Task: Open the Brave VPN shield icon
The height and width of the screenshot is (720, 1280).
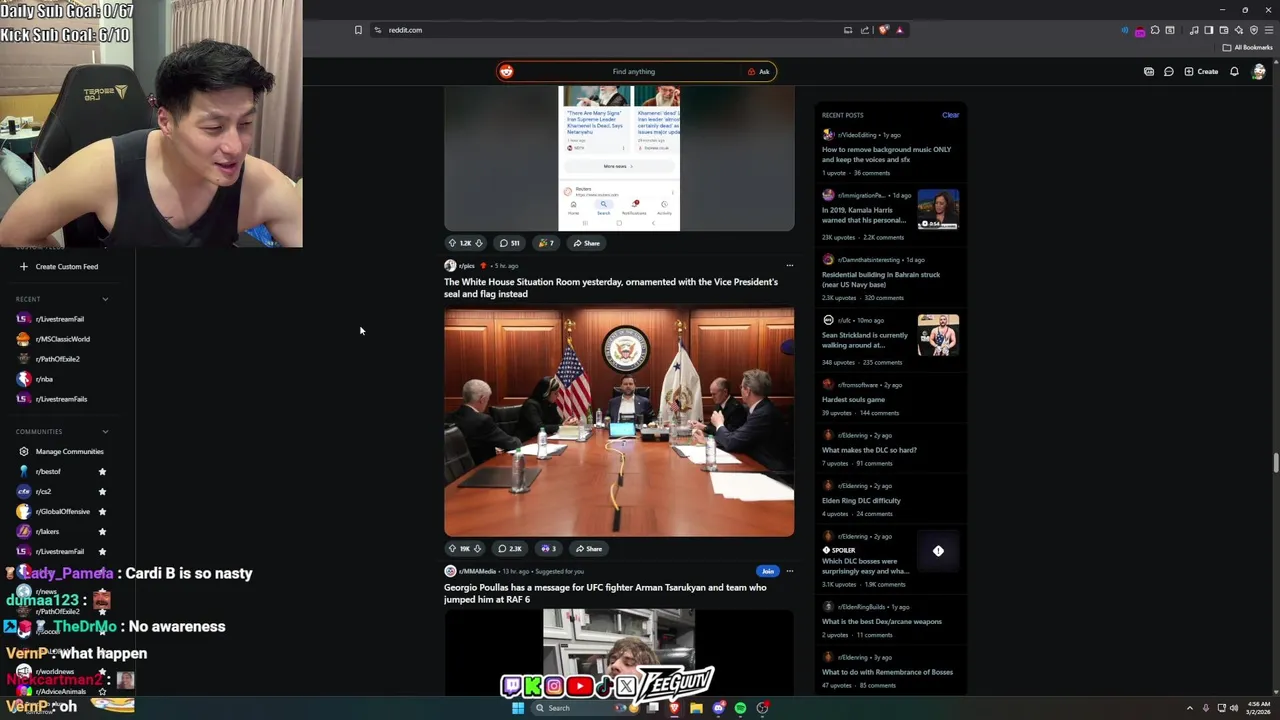Action: click(x=1254, y=30)
